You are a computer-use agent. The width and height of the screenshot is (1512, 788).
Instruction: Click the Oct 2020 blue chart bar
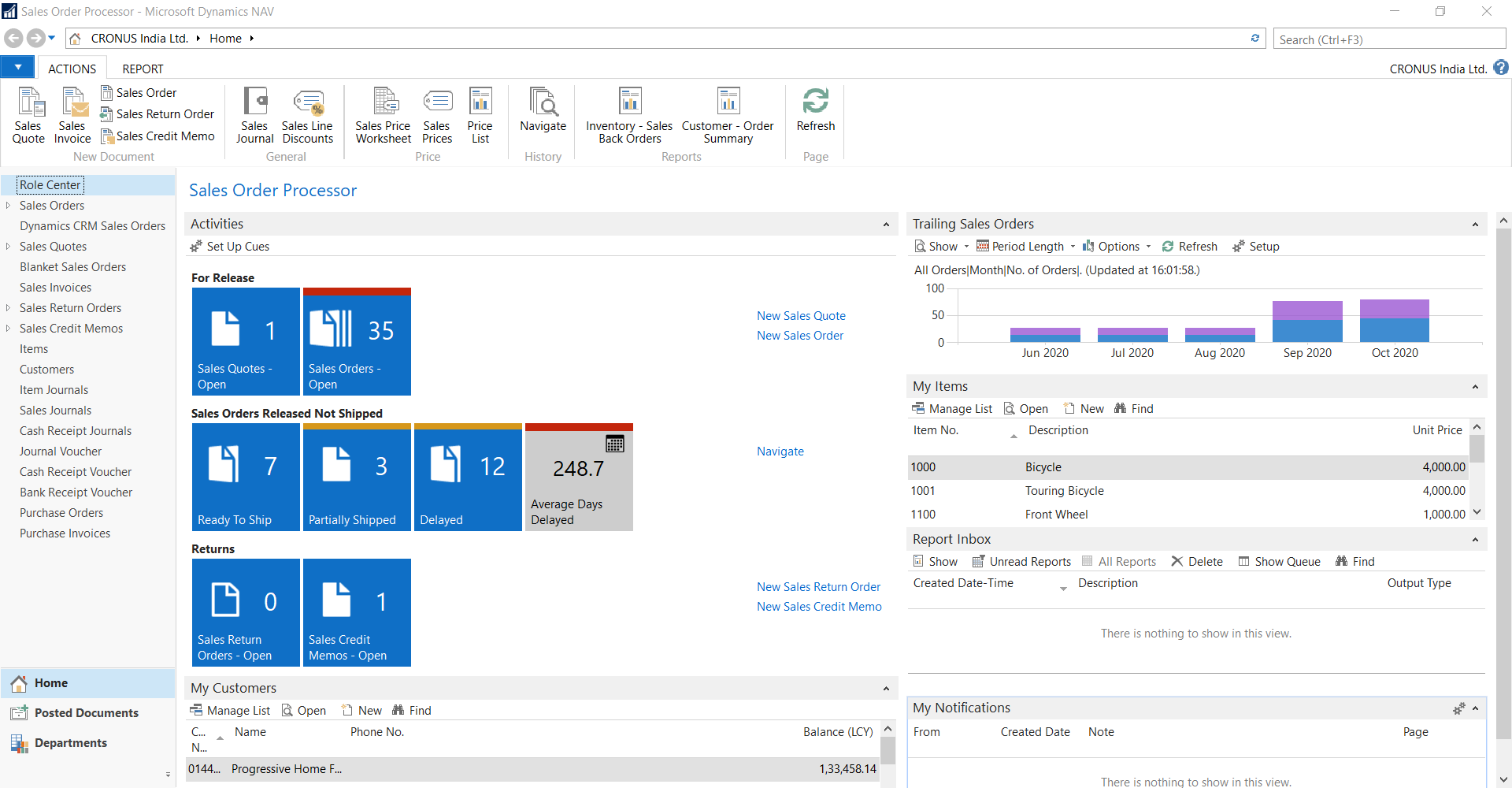click(1395, 330)
